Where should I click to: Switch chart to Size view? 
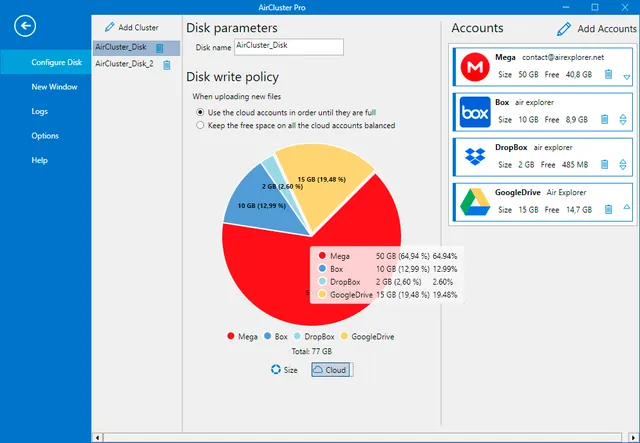coord(284,370)
